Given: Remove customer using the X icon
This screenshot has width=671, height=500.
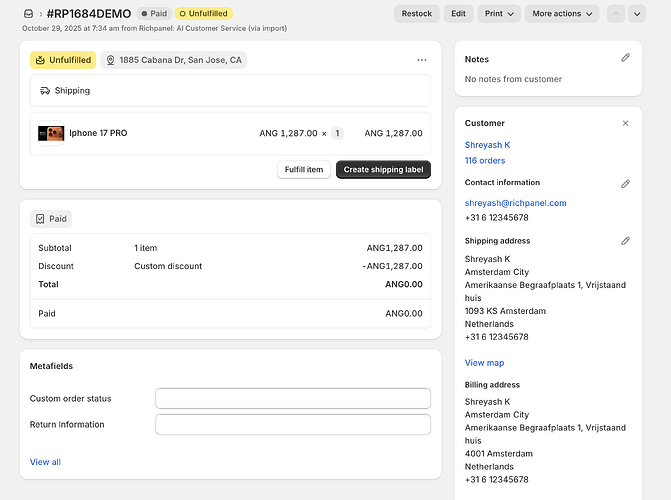Looking at the screenshot, I should [626, 123].
